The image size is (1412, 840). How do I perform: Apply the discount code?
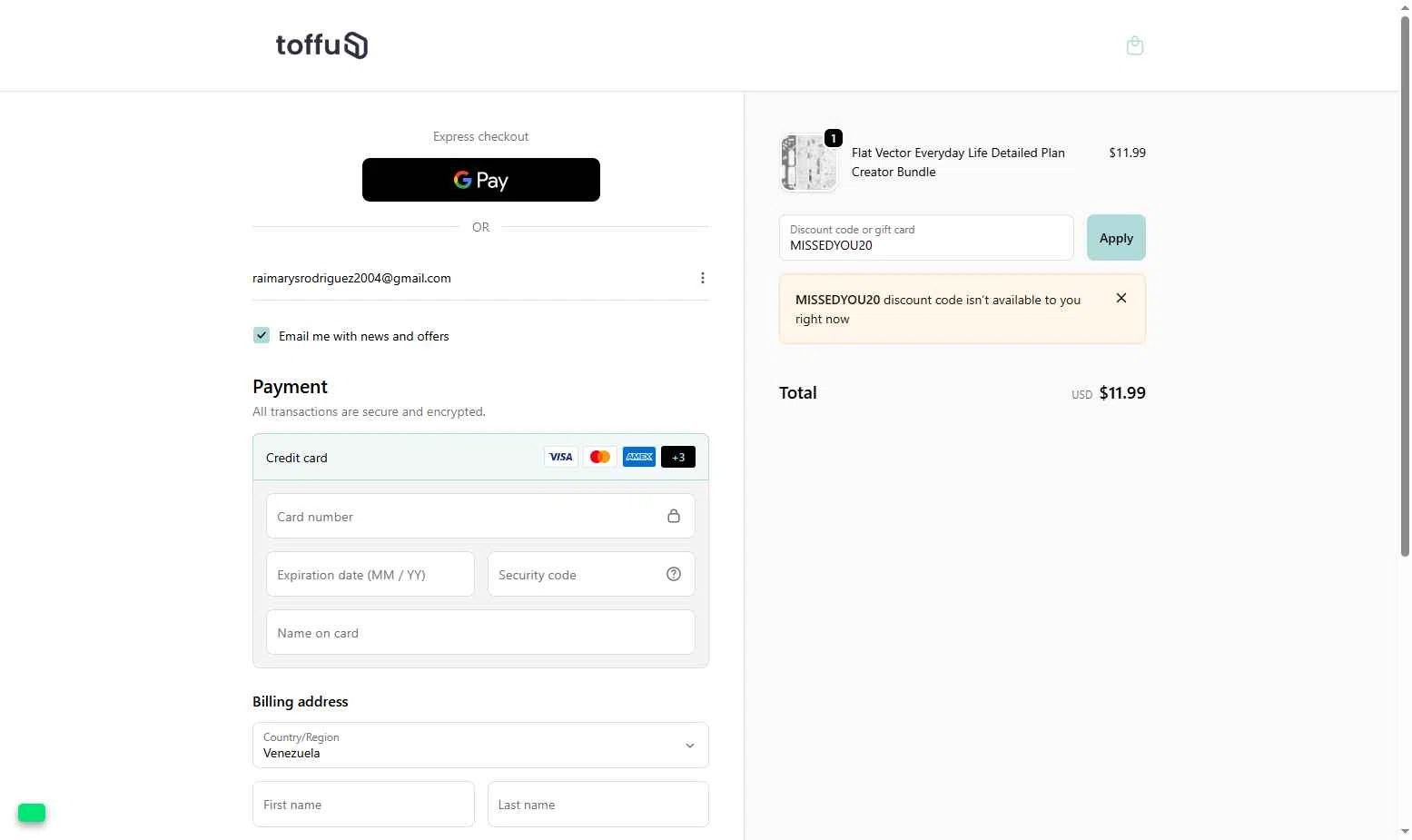1116,238
